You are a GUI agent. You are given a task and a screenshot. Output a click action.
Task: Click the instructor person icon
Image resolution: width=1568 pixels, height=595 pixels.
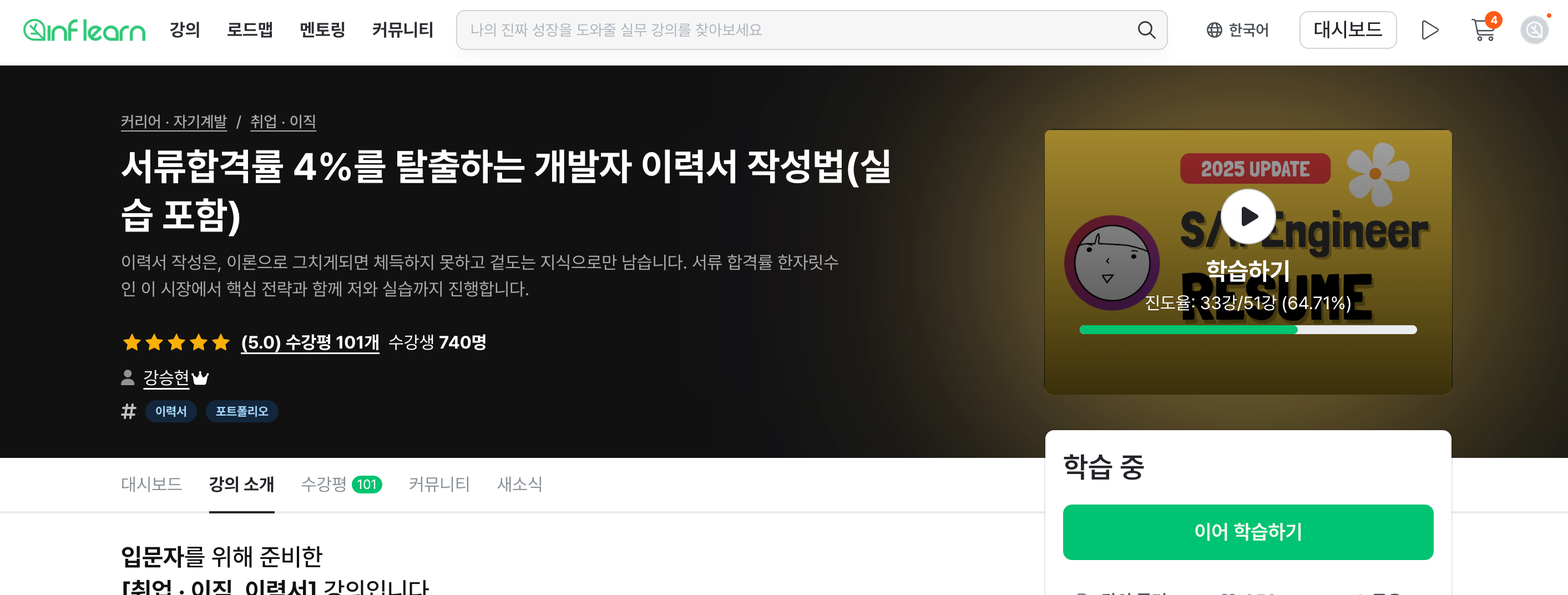[128, 377]
